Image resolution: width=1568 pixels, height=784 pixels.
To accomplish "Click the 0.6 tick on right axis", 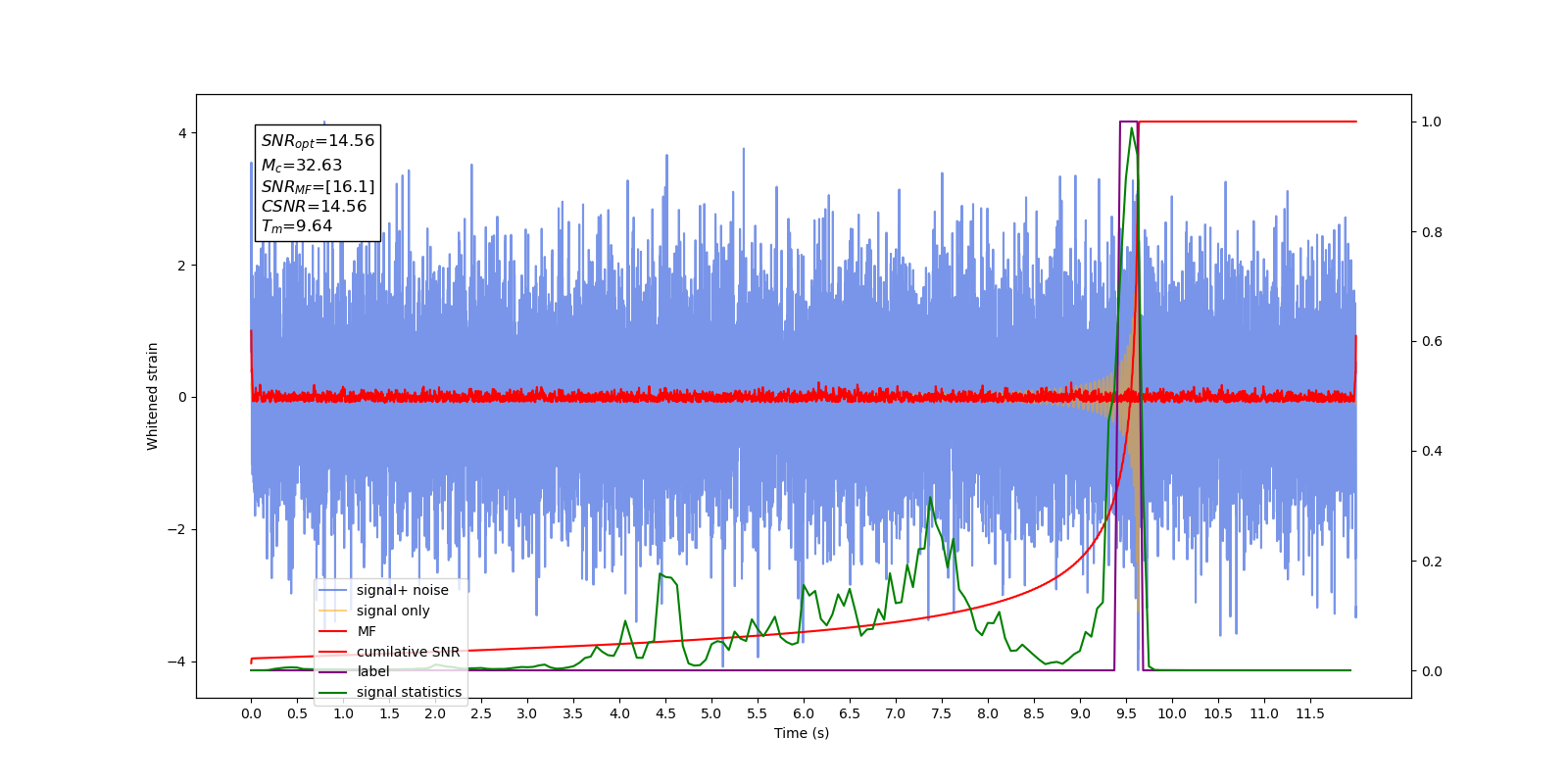I will click(1432, 341).
